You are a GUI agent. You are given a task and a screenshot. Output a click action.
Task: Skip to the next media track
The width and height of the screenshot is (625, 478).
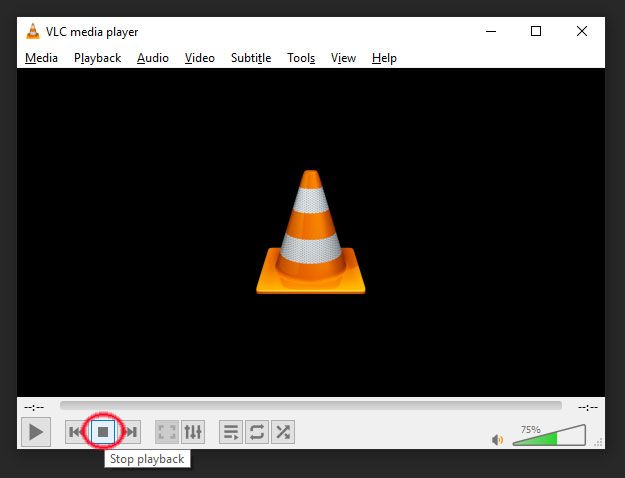tap(131, 432)
